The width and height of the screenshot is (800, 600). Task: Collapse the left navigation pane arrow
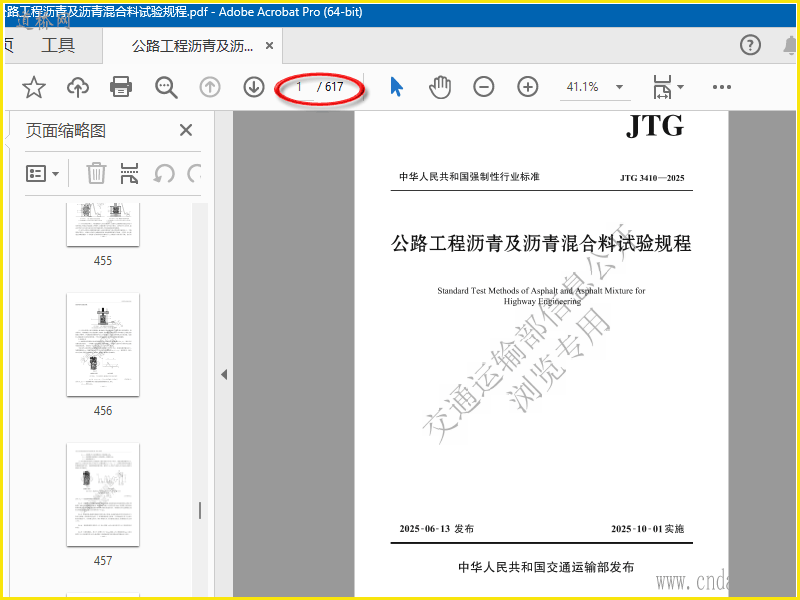click(224, 374)
